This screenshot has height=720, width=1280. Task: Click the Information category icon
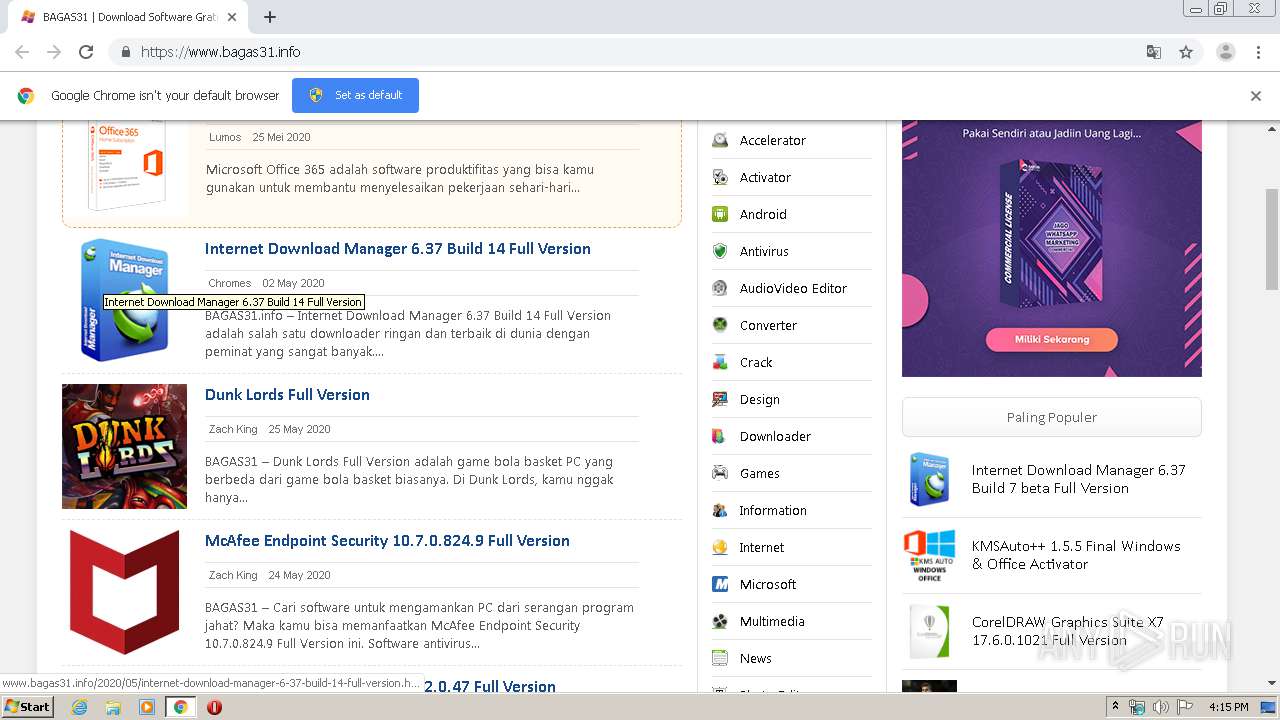pyautogui.click(x=720, y=511)
